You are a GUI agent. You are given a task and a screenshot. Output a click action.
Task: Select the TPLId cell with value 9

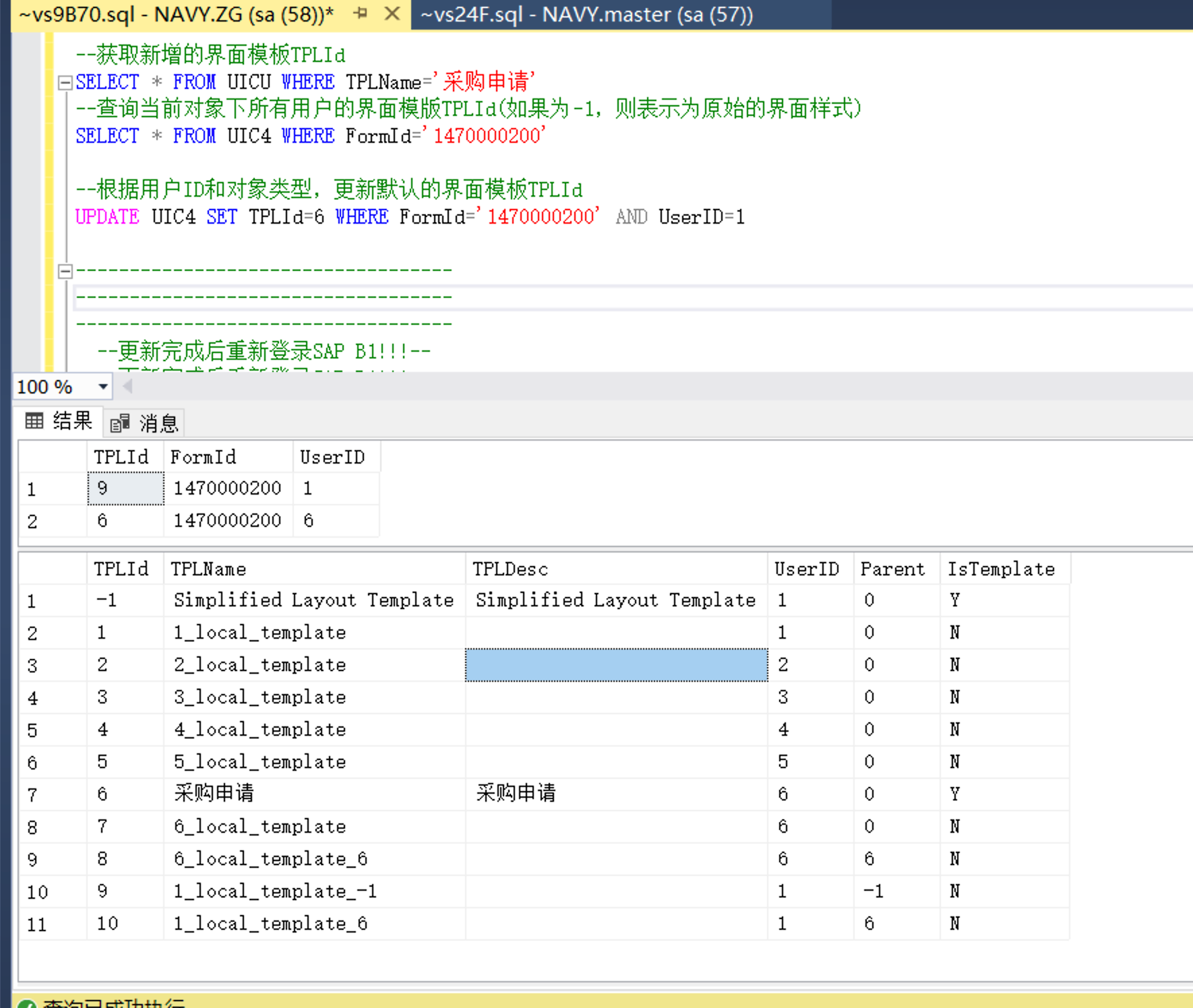click(x=125, y=489)
